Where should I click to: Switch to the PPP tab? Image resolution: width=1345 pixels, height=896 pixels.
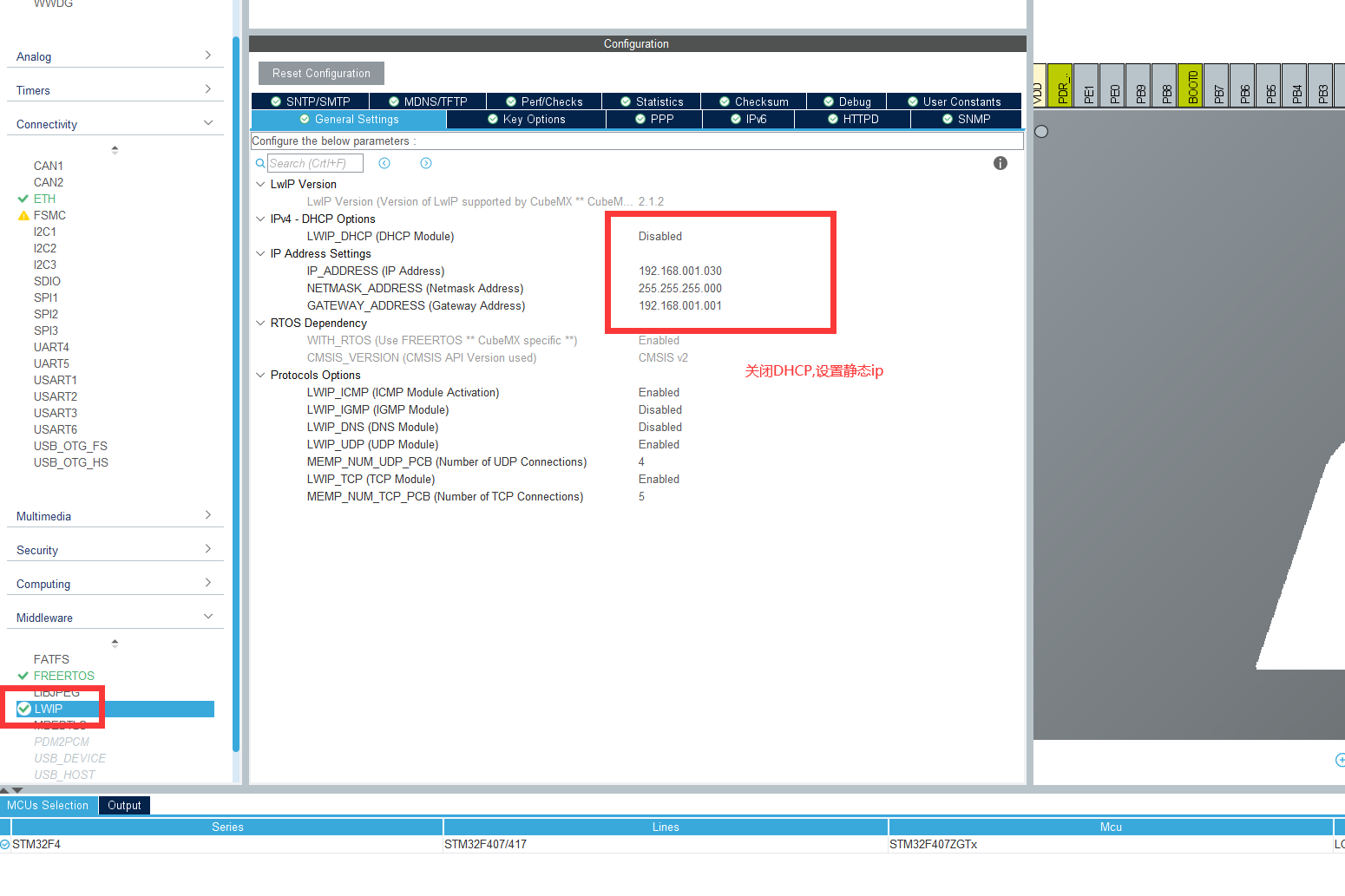[x=654, y=119]
